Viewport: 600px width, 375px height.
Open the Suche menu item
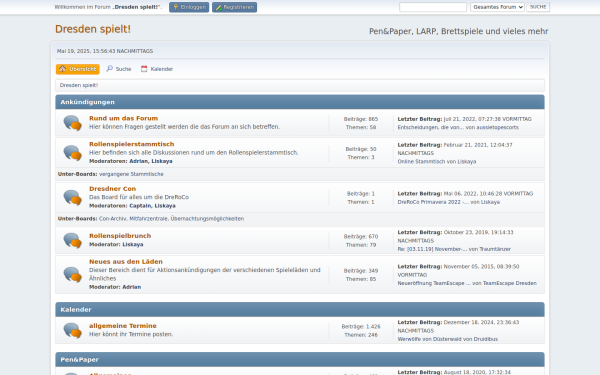119,69
